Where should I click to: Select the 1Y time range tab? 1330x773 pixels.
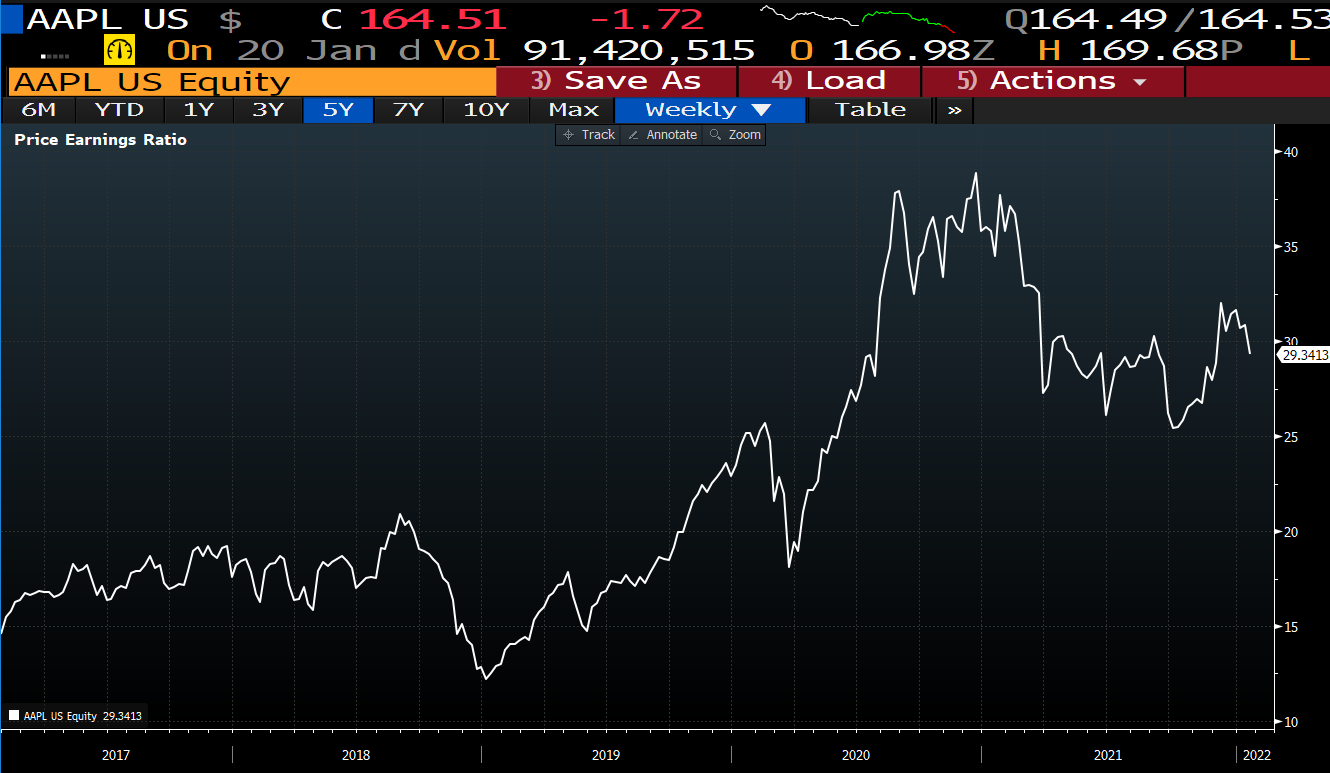(198, 110)
